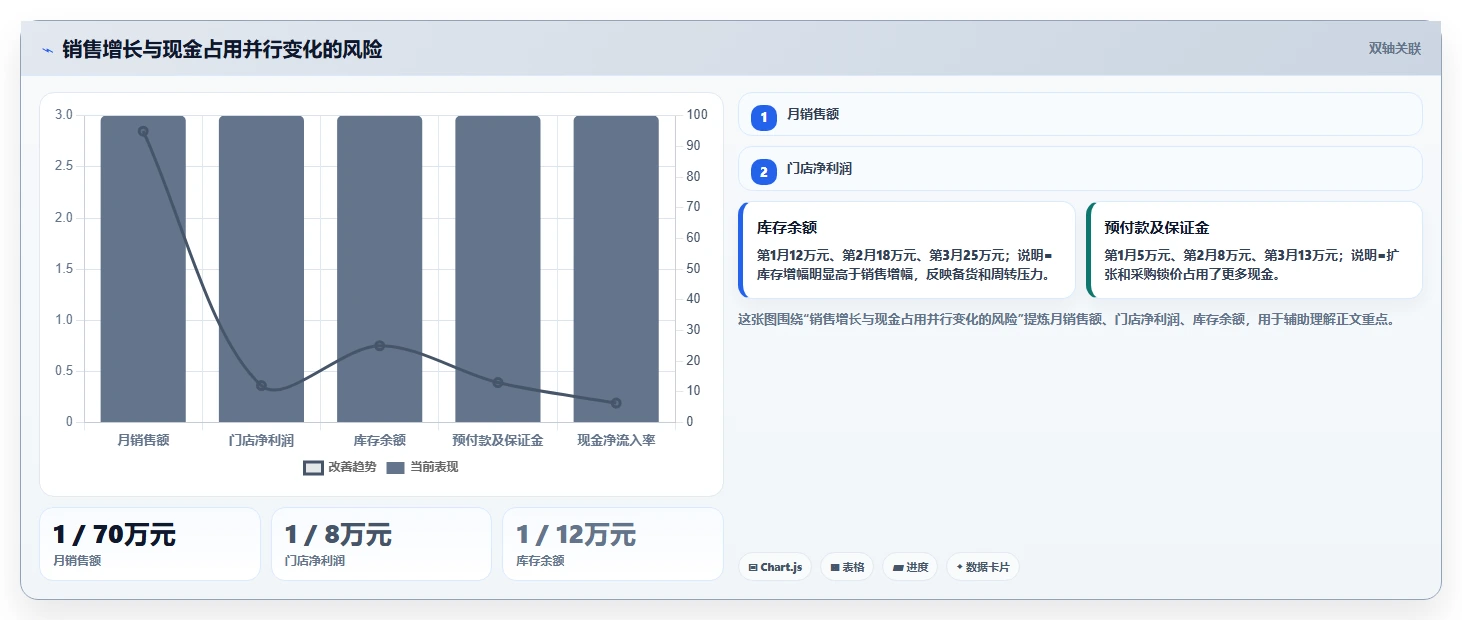The width and height of the screenshot is (1462, 620).
Task: Click the Chart.js chip icon
Action: point(752,568)
